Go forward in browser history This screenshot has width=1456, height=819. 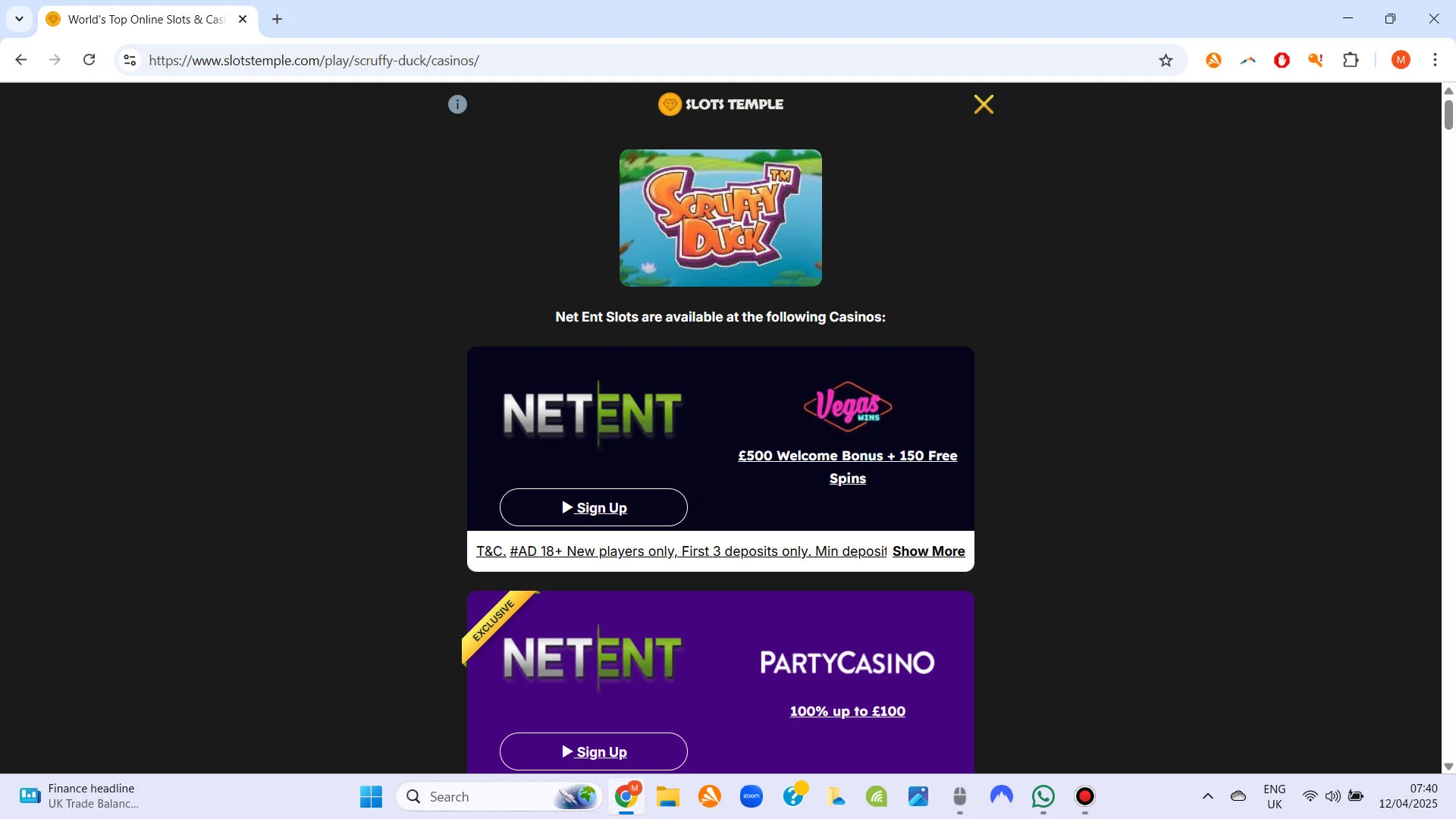[x=55, y=60]
